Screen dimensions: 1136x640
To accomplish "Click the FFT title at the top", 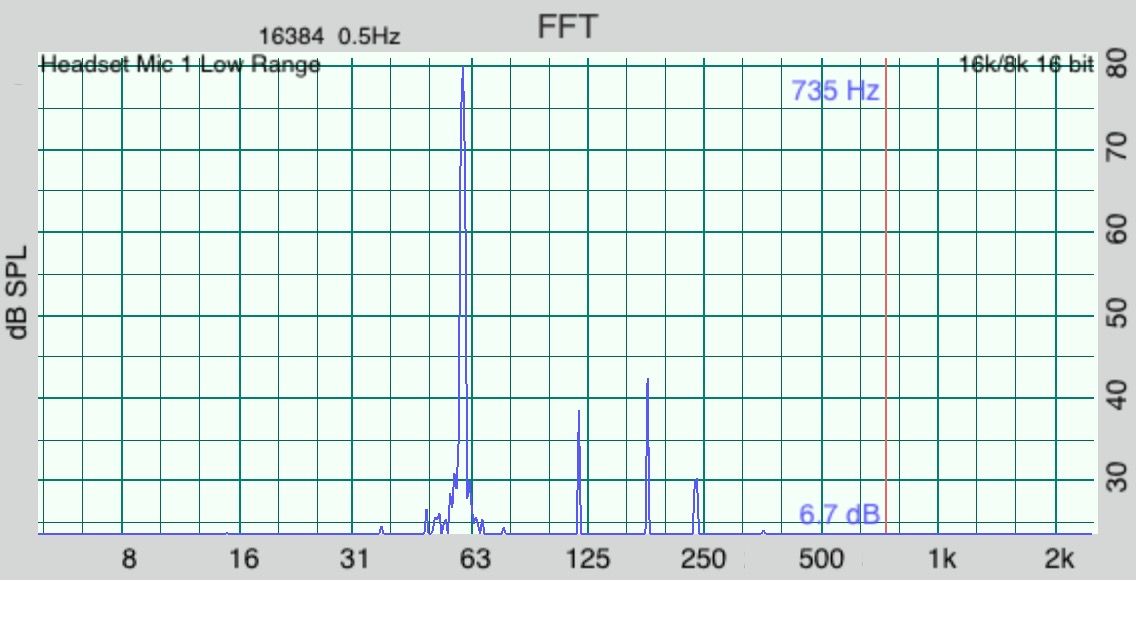I will click(x=567, y=28).
